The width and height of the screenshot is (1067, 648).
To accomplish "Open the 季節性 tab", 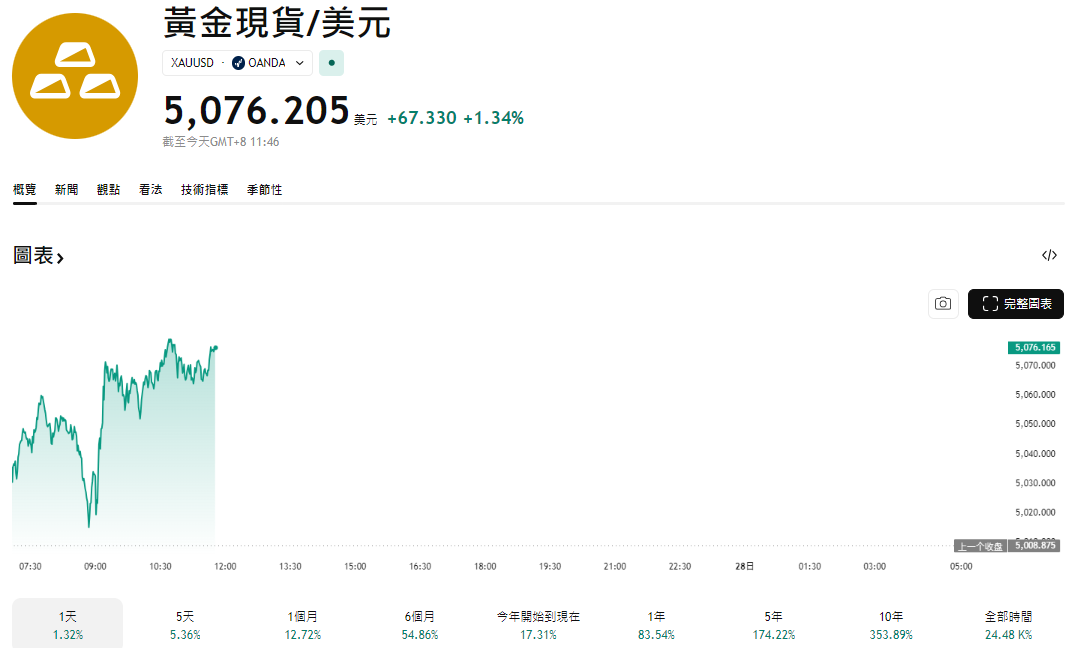I will coord(264,189).
